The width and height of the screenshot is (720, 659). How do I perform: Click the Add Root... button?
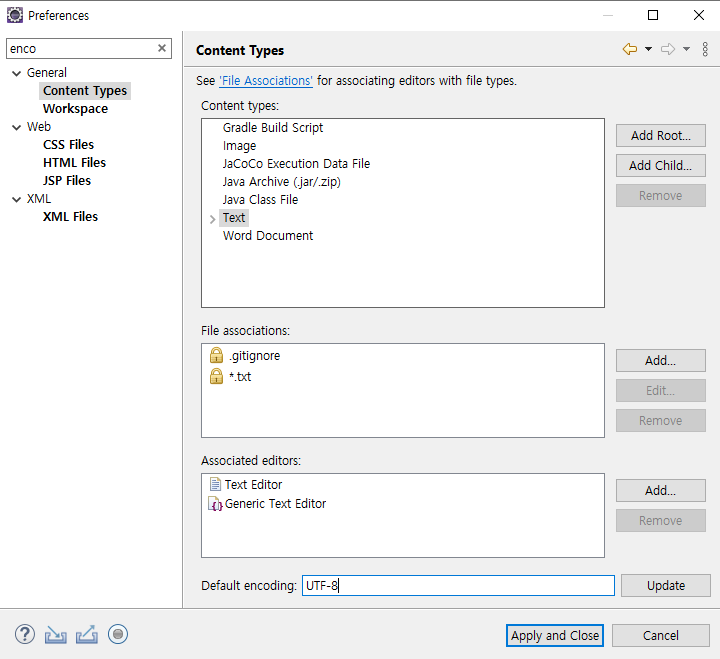pos(660,135)
